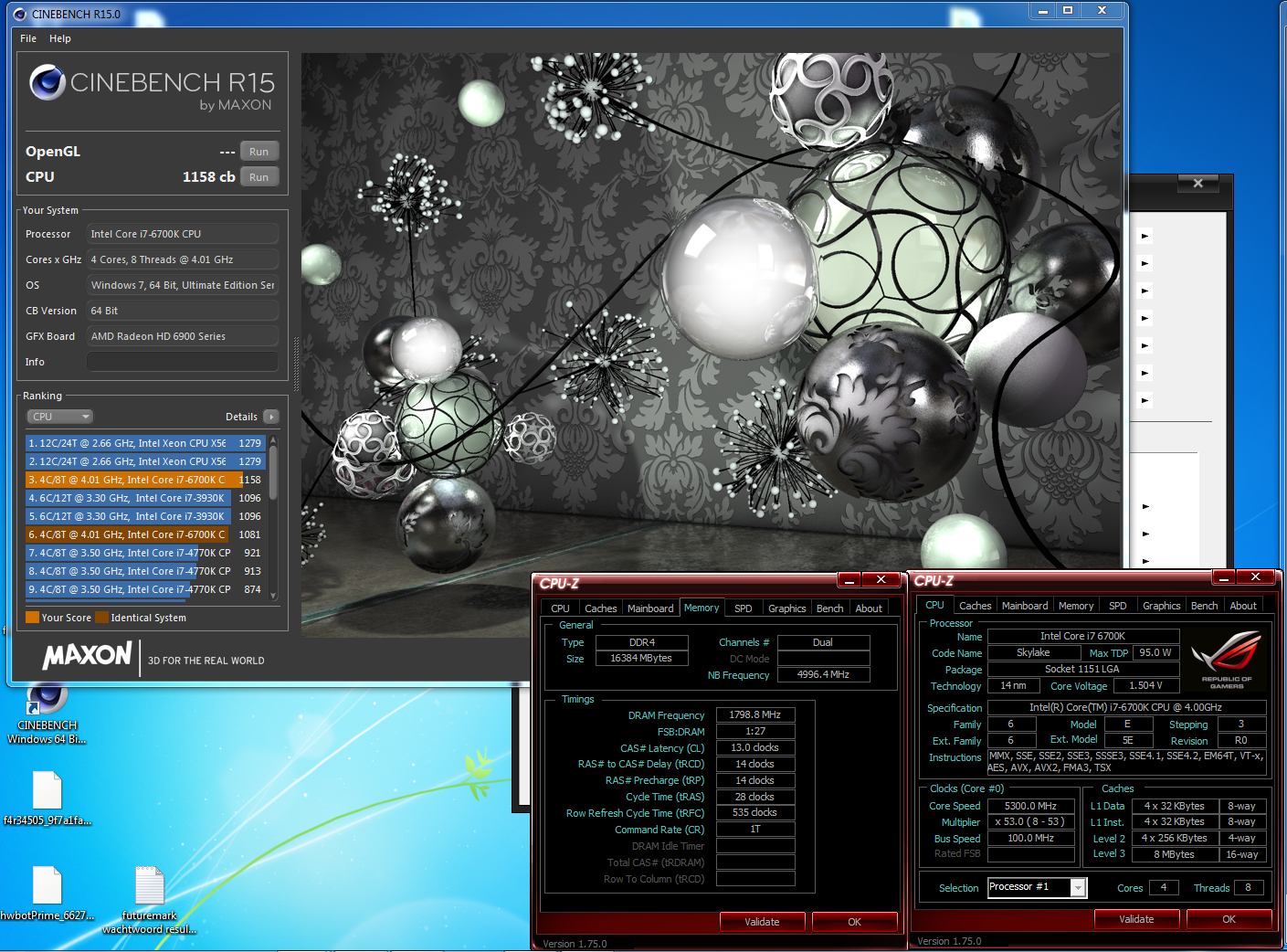
Task: Select ranking row 6 i7-6700K score 1081
Action: click(145, 534)
